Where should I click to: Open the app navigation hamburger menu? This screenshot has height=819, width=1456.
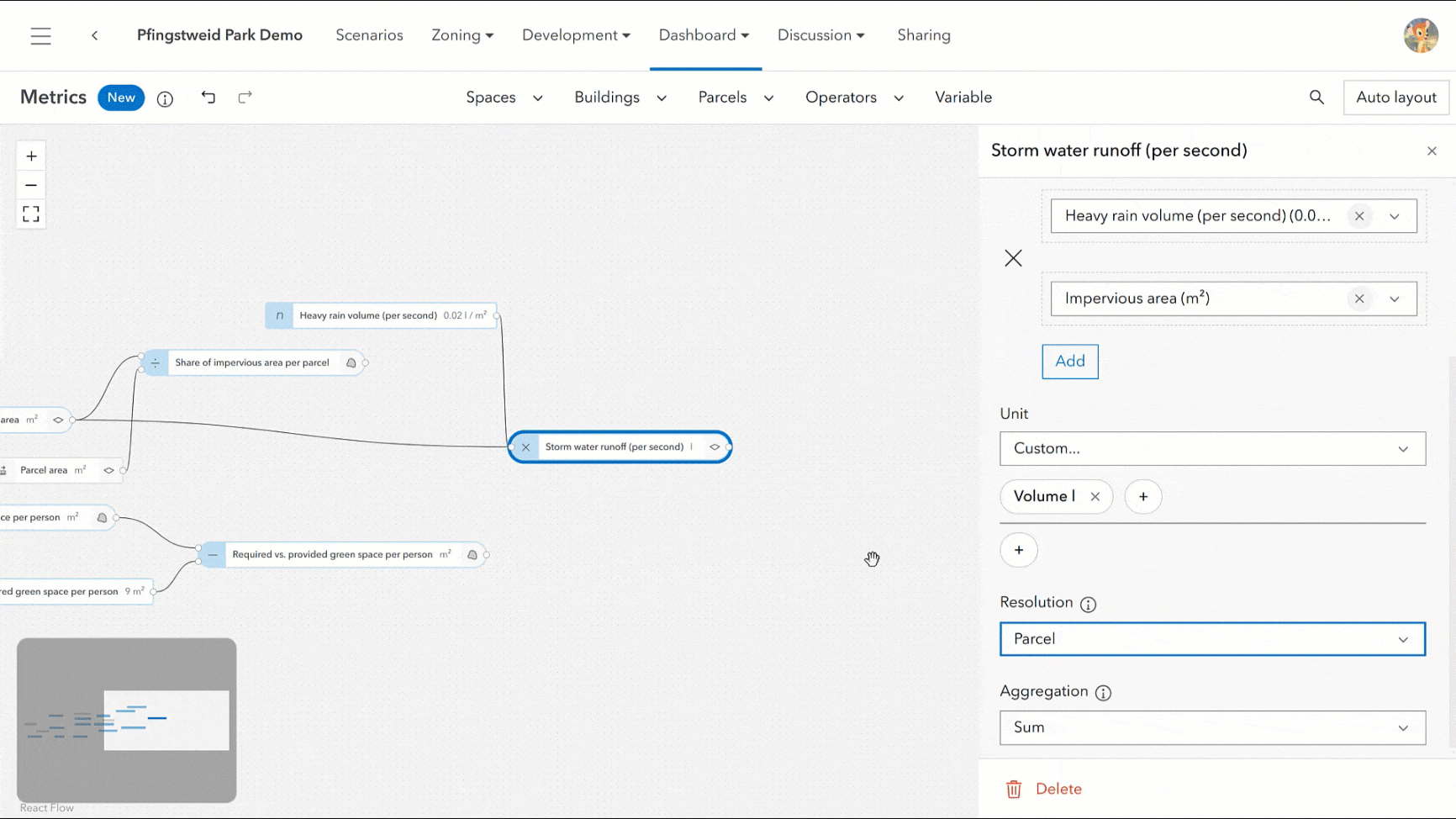(x=40, y=35)
